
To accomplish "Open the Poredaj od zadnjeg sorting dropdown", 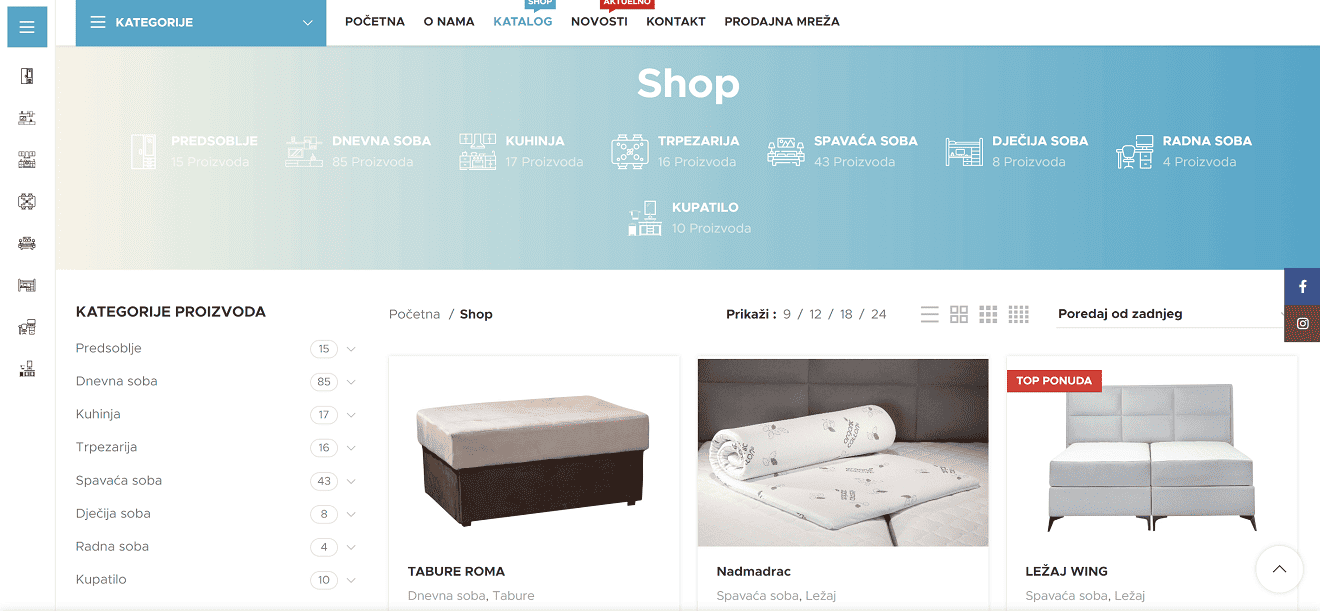I will (x=1170, y=314).
